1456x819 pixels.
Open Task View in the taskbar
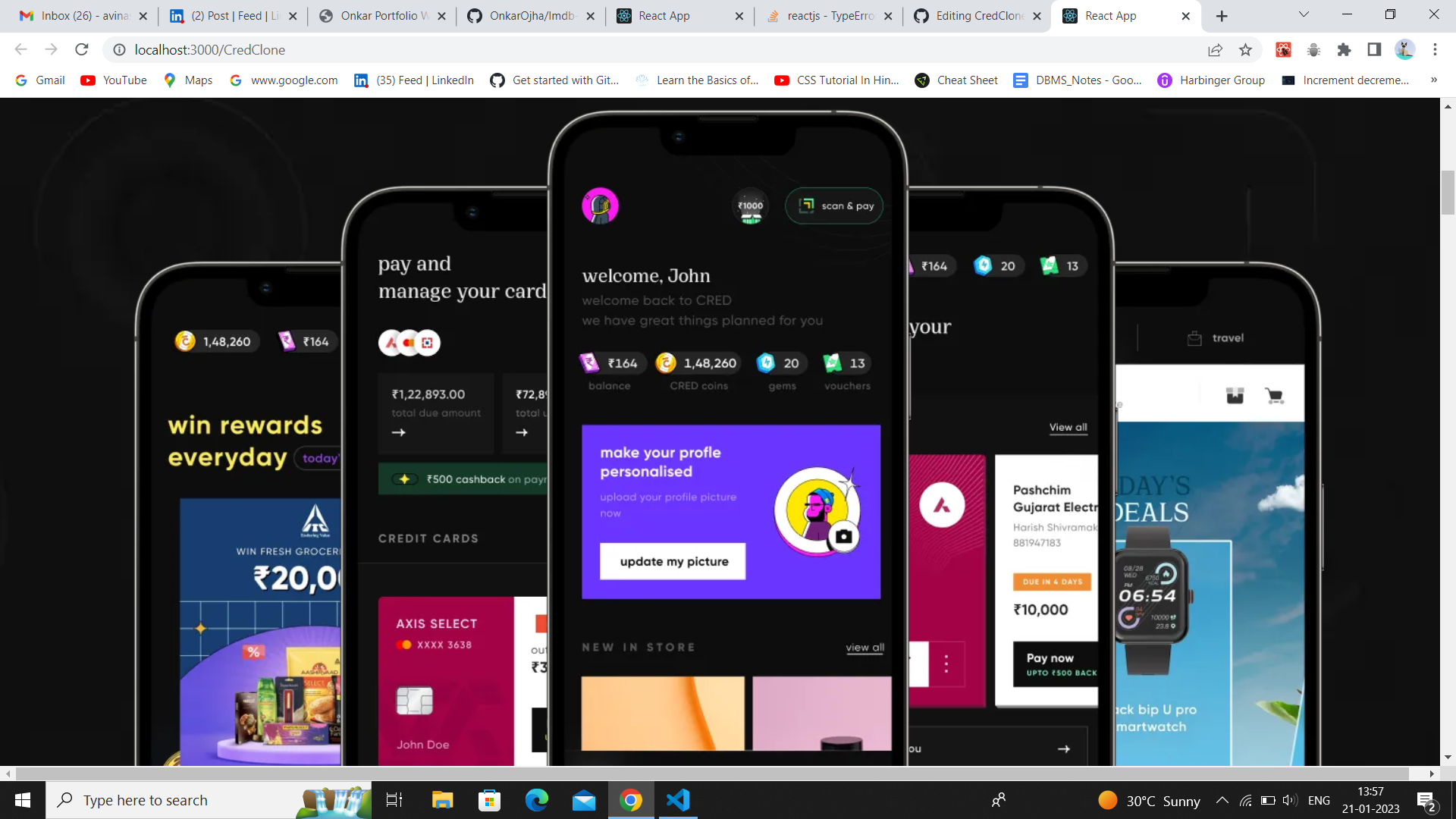point(394,800)
